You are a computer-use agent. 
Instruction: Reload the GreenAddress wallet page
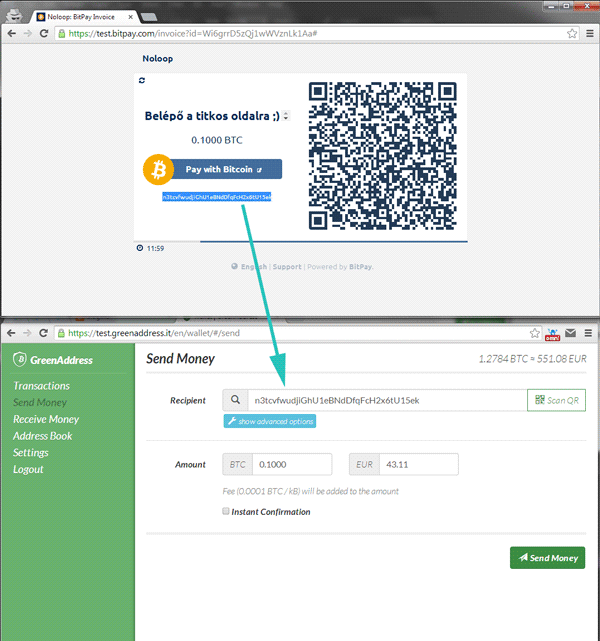click(x=43, y=333)
